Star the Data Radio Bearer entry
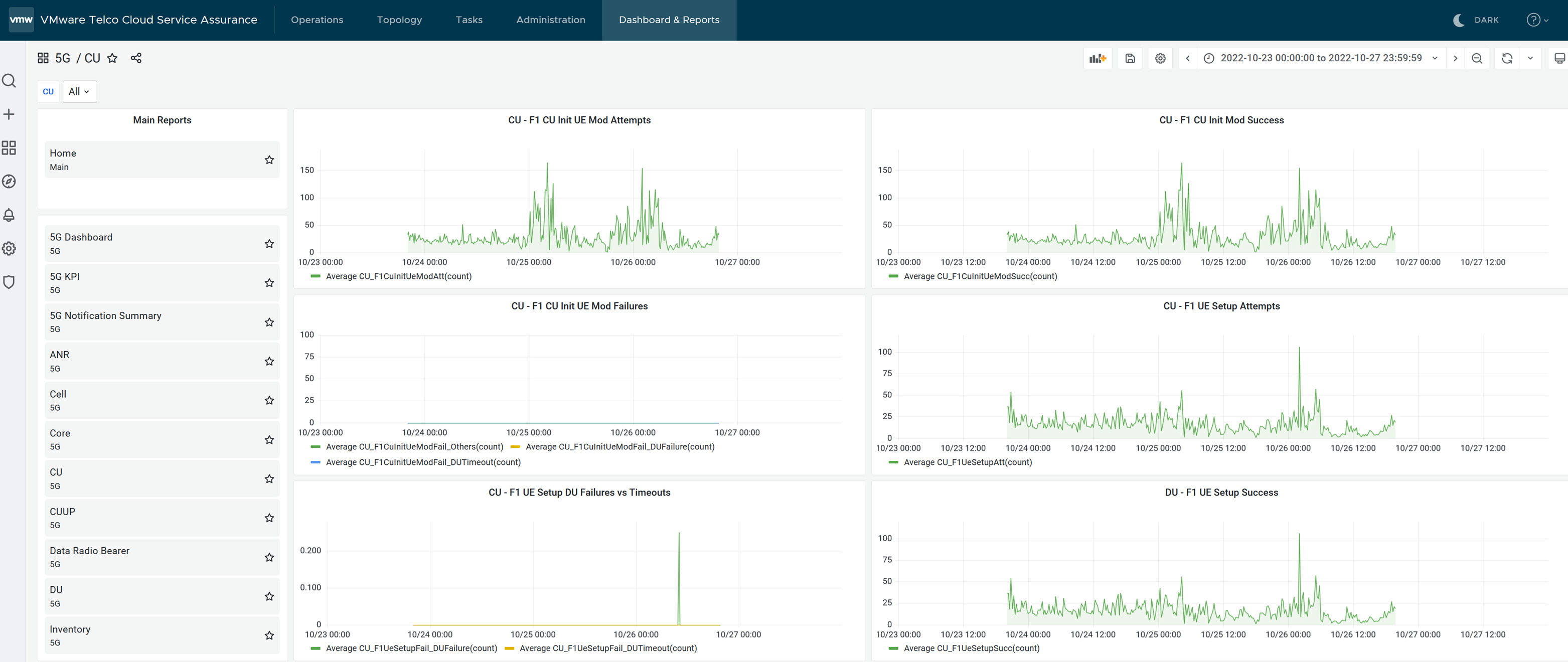Viewport: 1568px width, 662px height. (x=269, y=557)
